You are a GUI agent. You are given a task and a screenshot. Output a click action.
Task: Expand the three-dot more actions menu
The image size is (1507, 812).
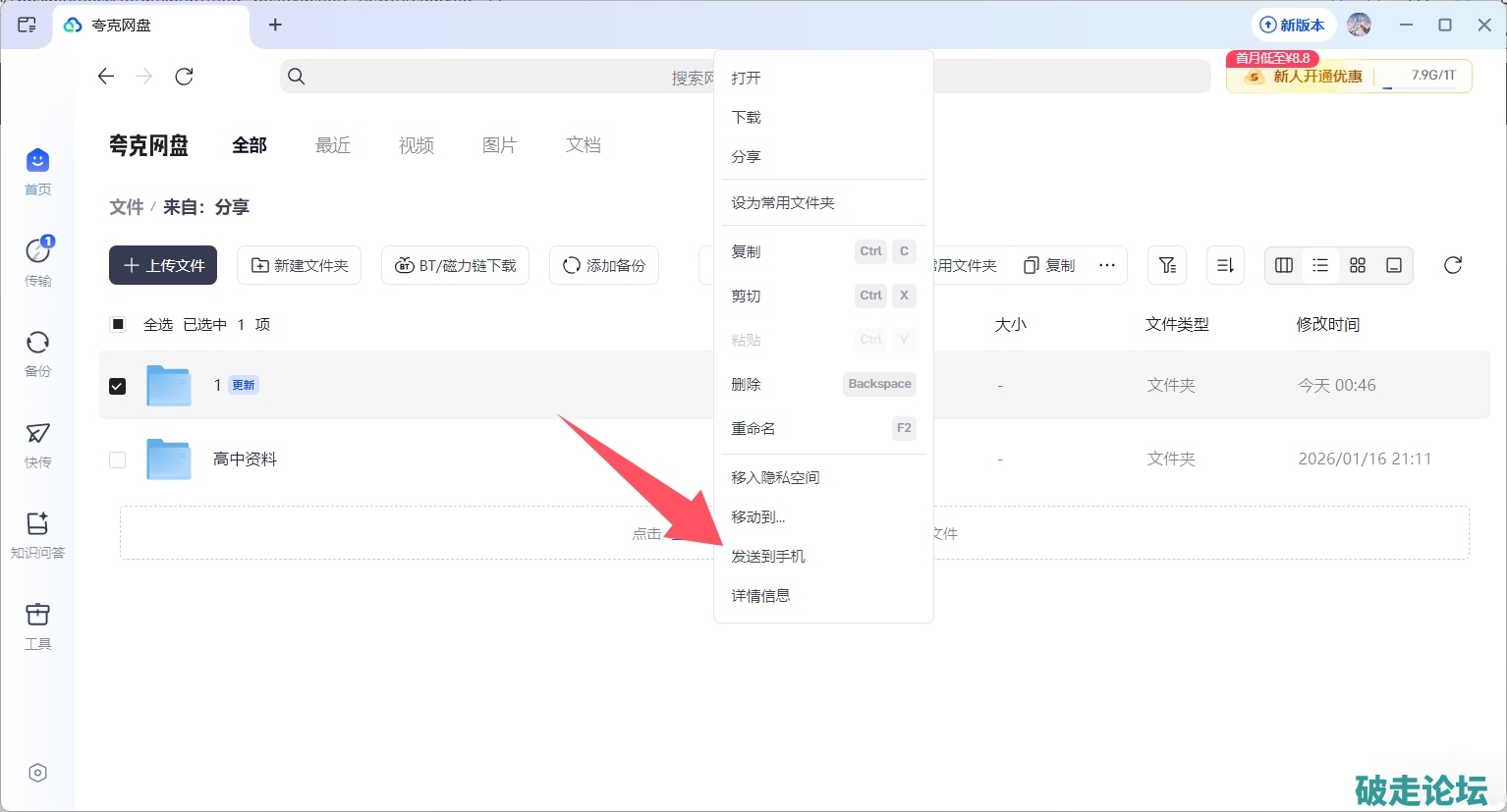click(1107, 265)
